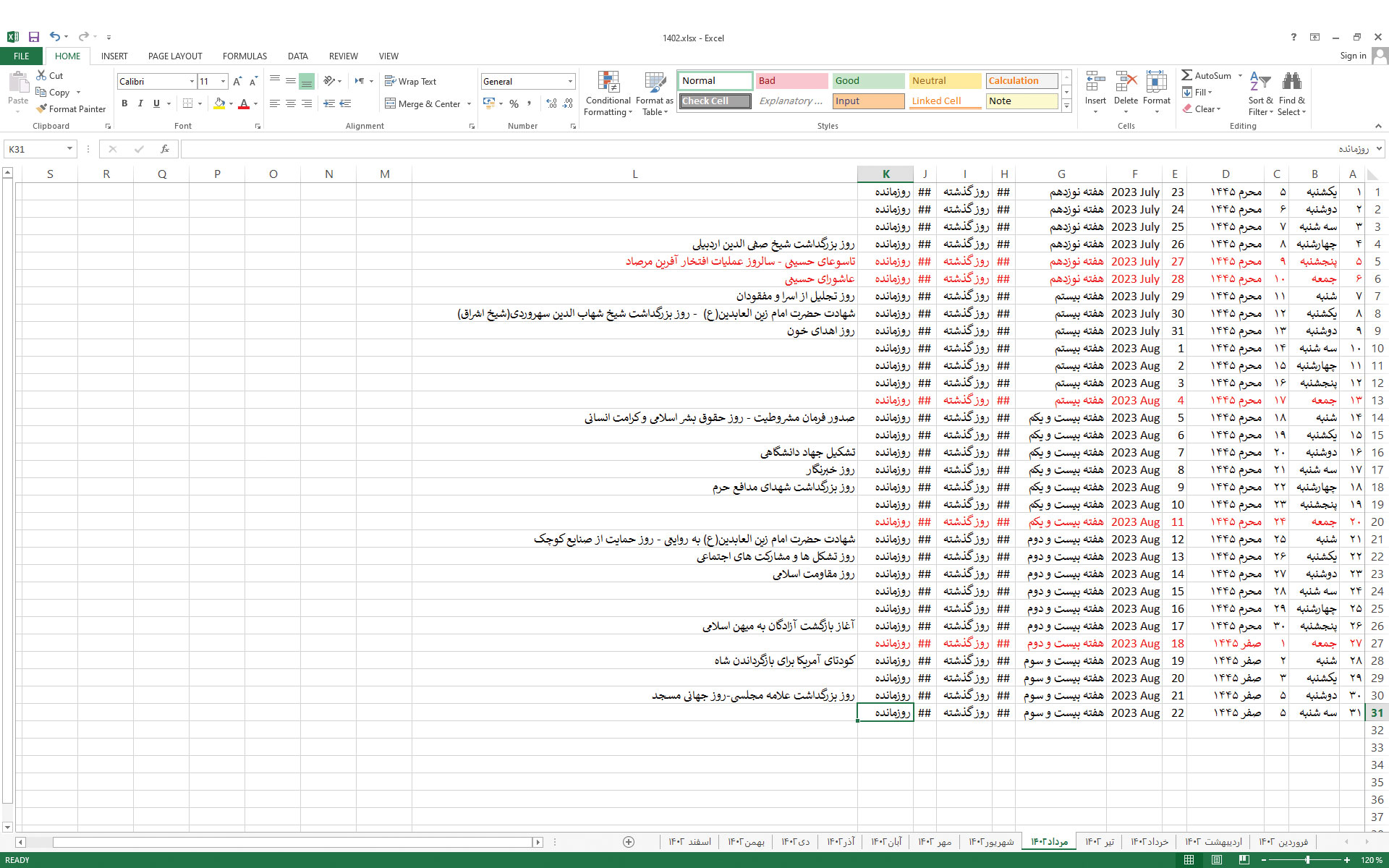
Task: Open Conditional Formatting menu
Action: coord(608,93)
